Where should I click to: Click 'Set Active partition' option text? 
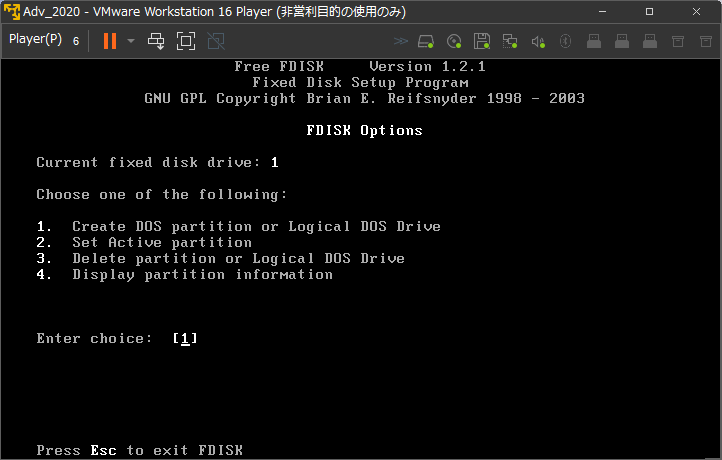(x=162, y=242)
